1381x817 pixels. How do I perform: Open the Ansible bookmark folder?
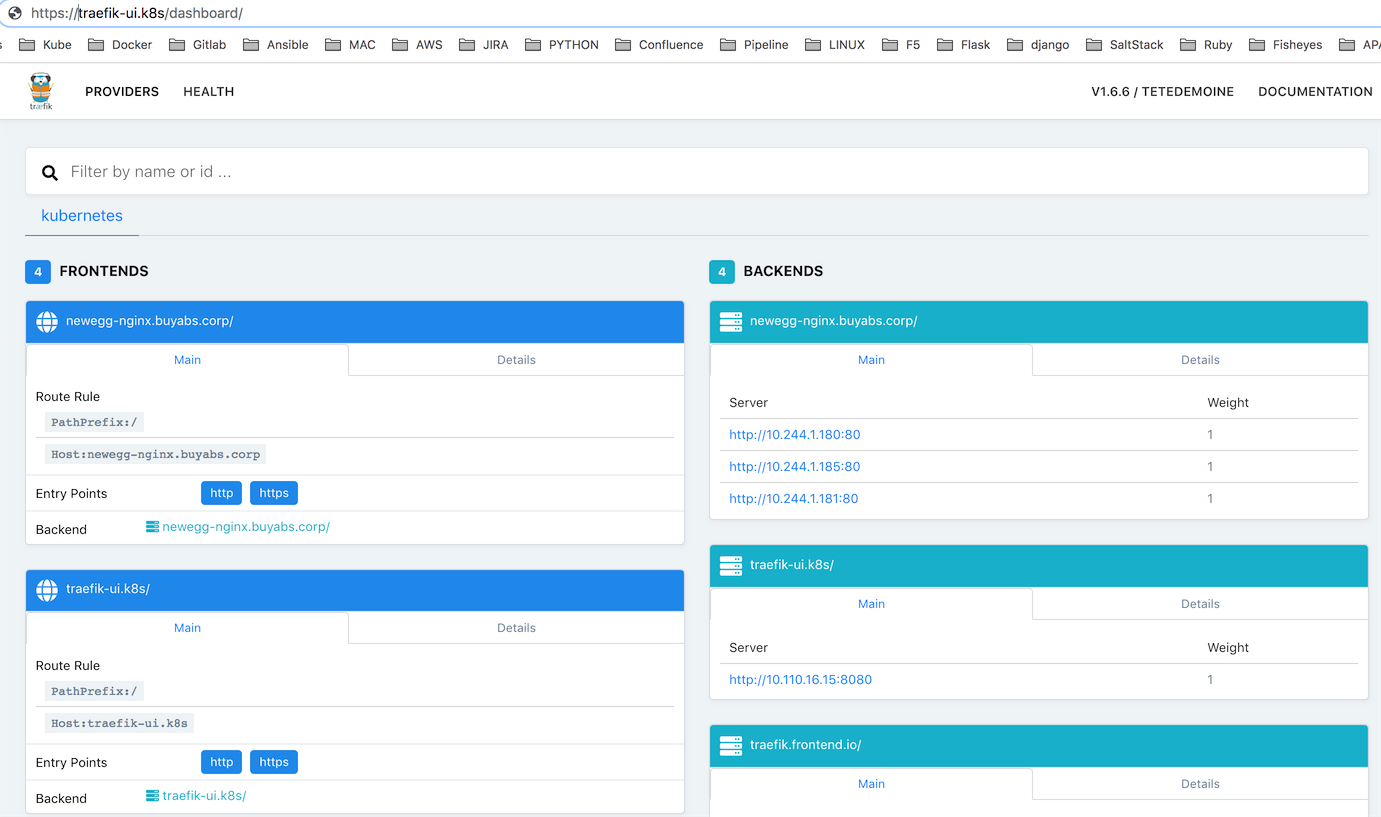(x=275, y=45)
